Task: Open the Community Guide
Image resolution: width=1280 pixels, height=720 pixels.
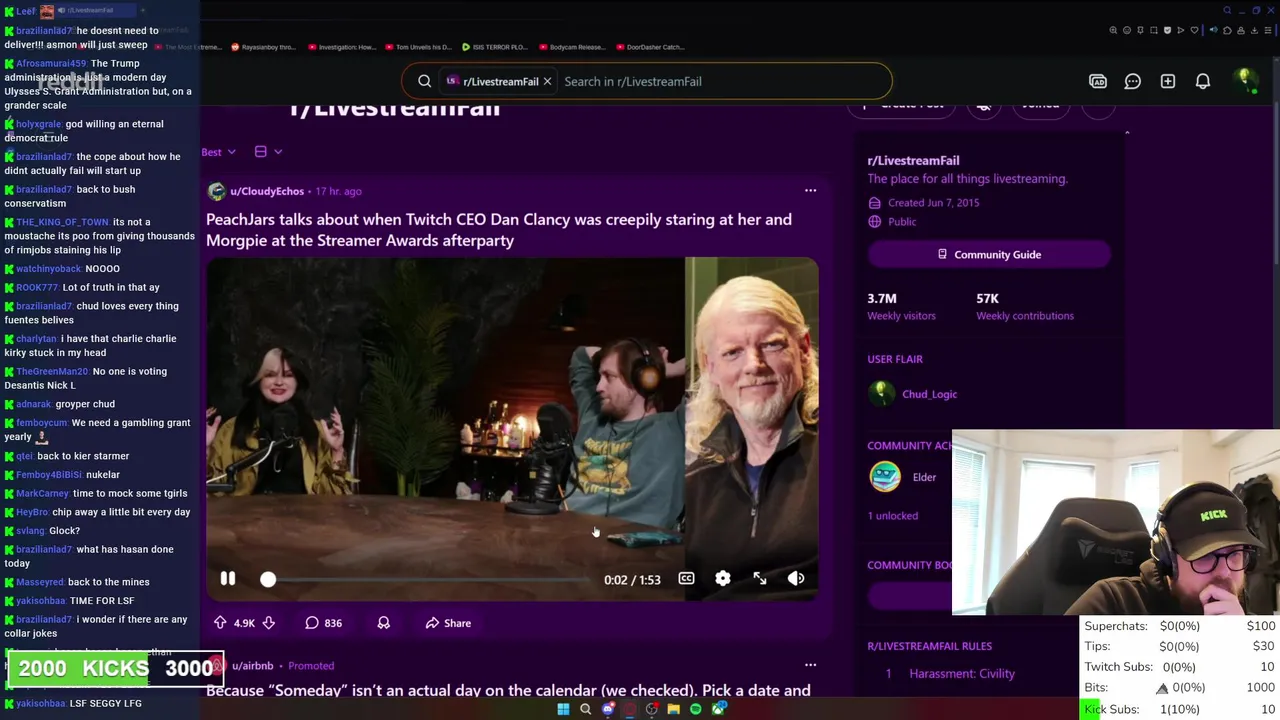Action: point(989,254)
